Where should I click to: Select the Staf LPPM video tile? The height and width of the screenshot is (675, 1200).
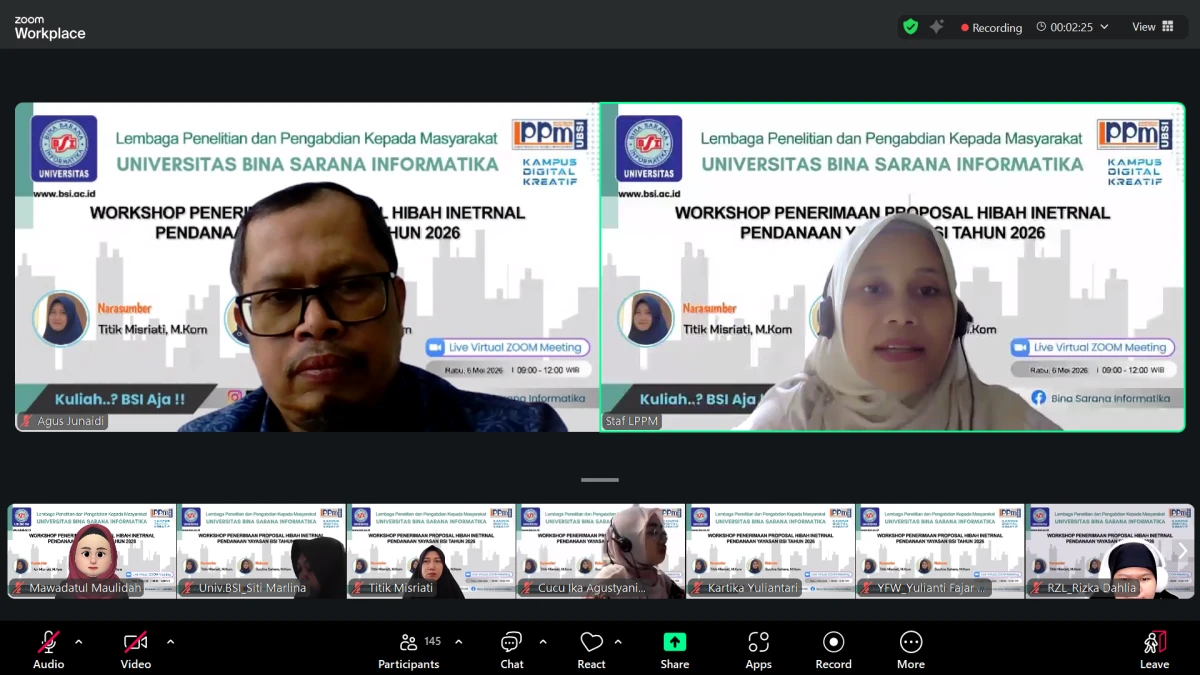tap(893, 267)
